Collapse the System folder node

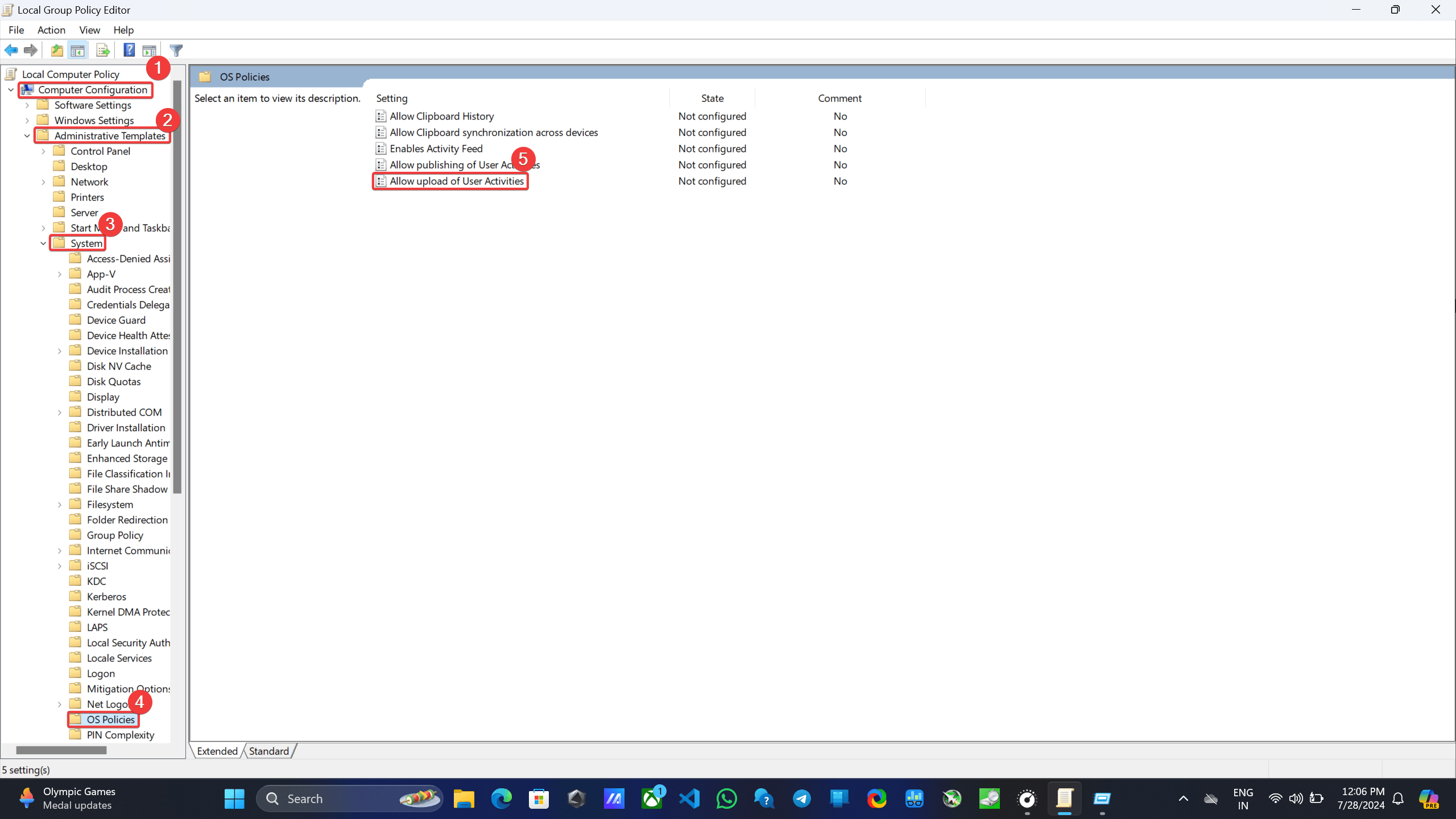click(x=43, y=243)
